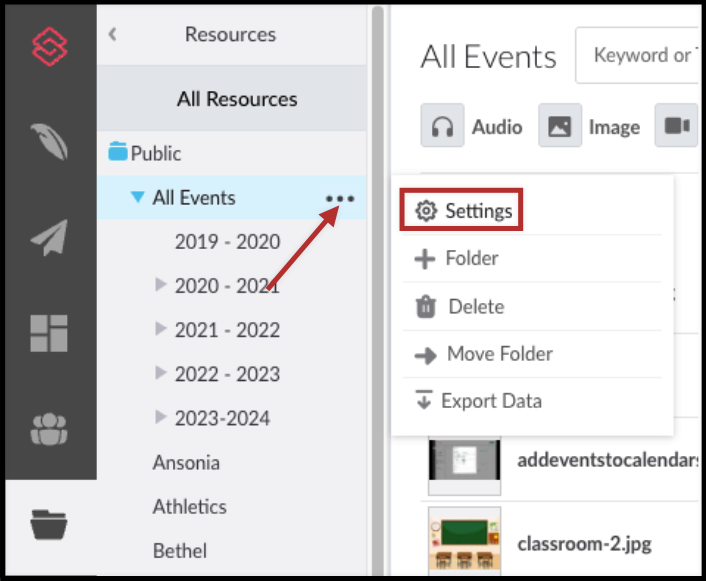Filter by Audio headphones icon
This screenshot has height=581, width=706.
click(x=442, y=125)
